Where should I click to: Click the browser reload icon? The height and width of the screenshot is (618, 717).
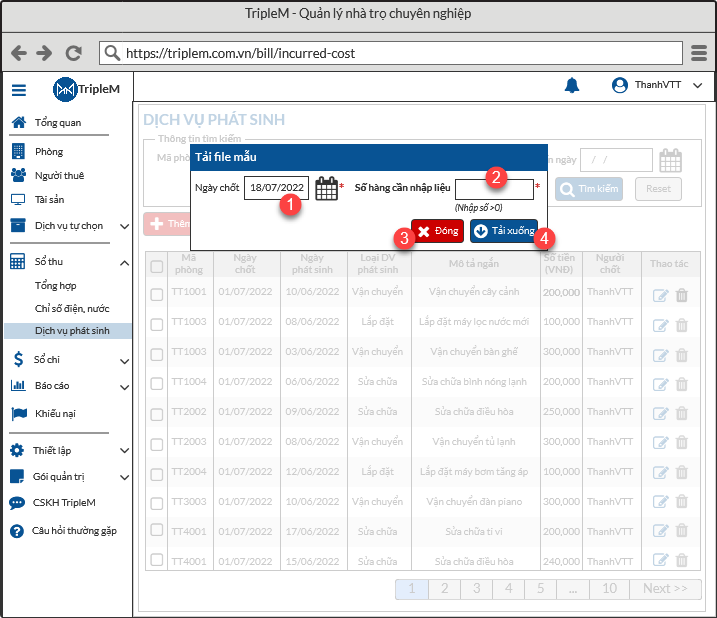point(73,53)
